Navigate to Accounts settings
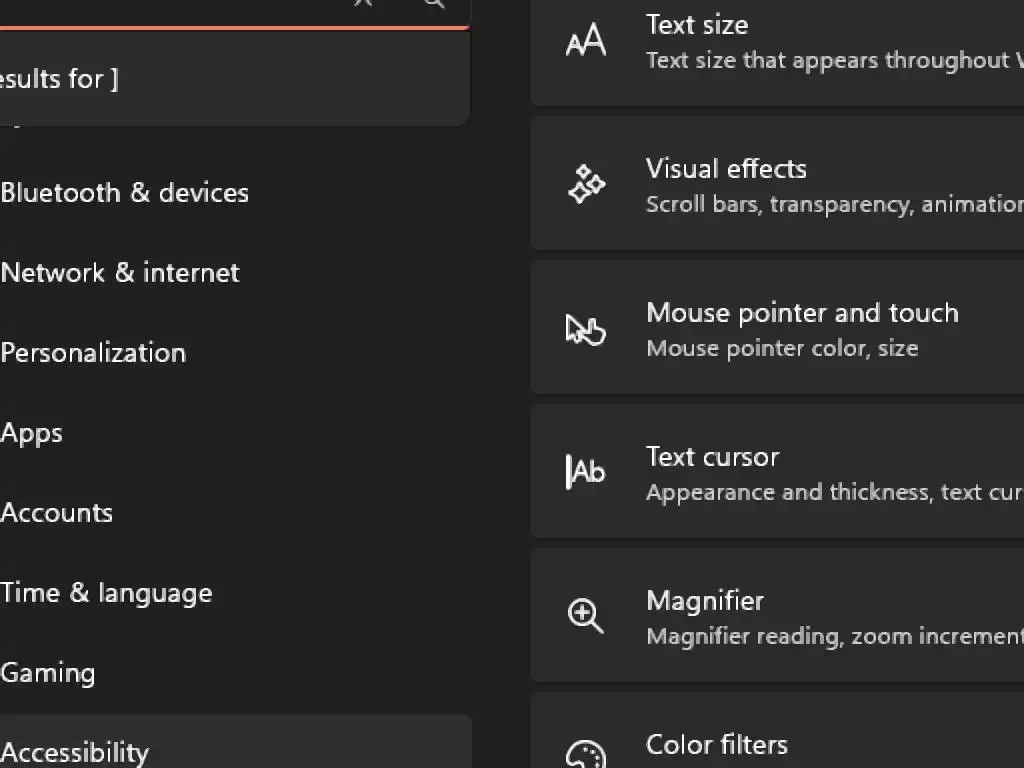This screenshot has height=768, width=1024. [57, 513]
